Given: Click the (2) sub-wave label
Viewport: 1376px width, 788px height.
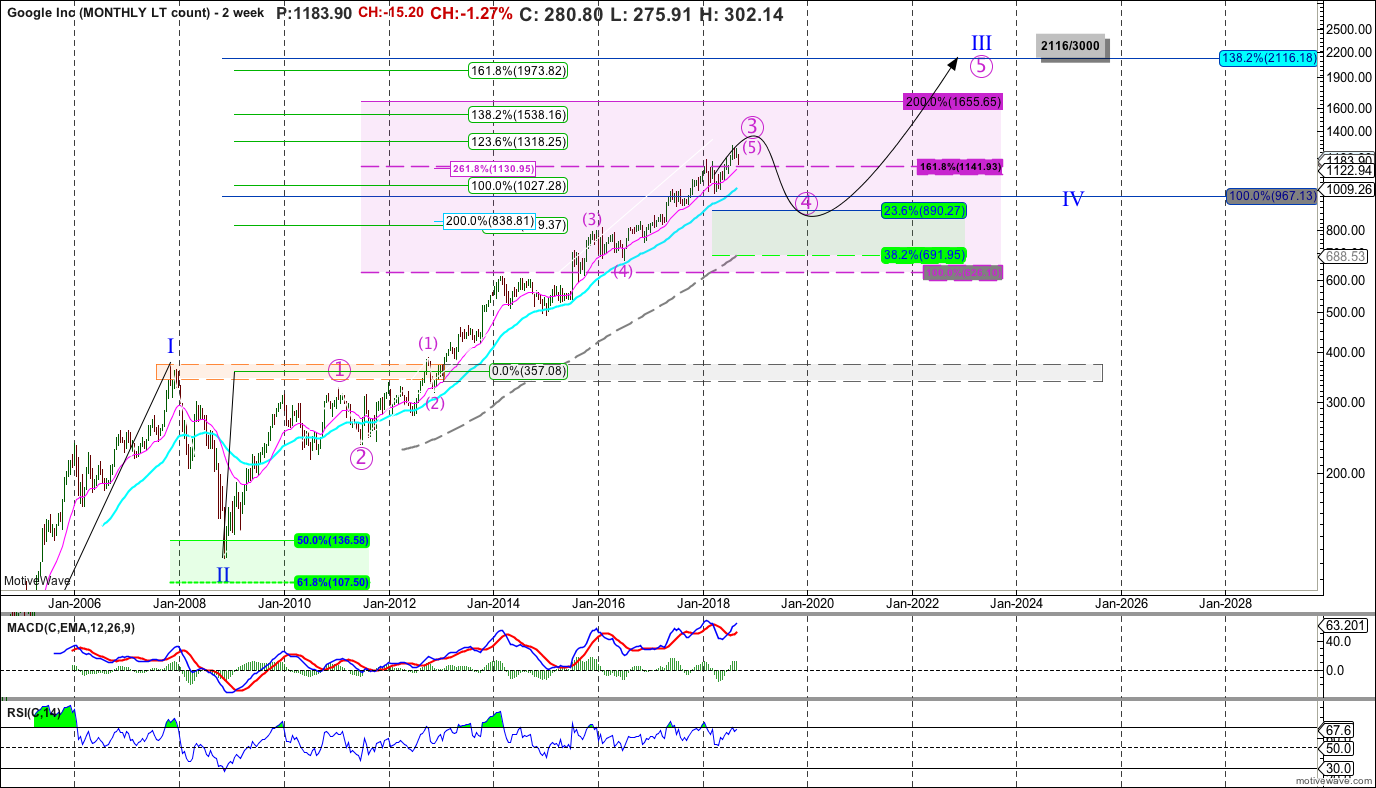Looking at the screenshot, I should tap(435, 403).
